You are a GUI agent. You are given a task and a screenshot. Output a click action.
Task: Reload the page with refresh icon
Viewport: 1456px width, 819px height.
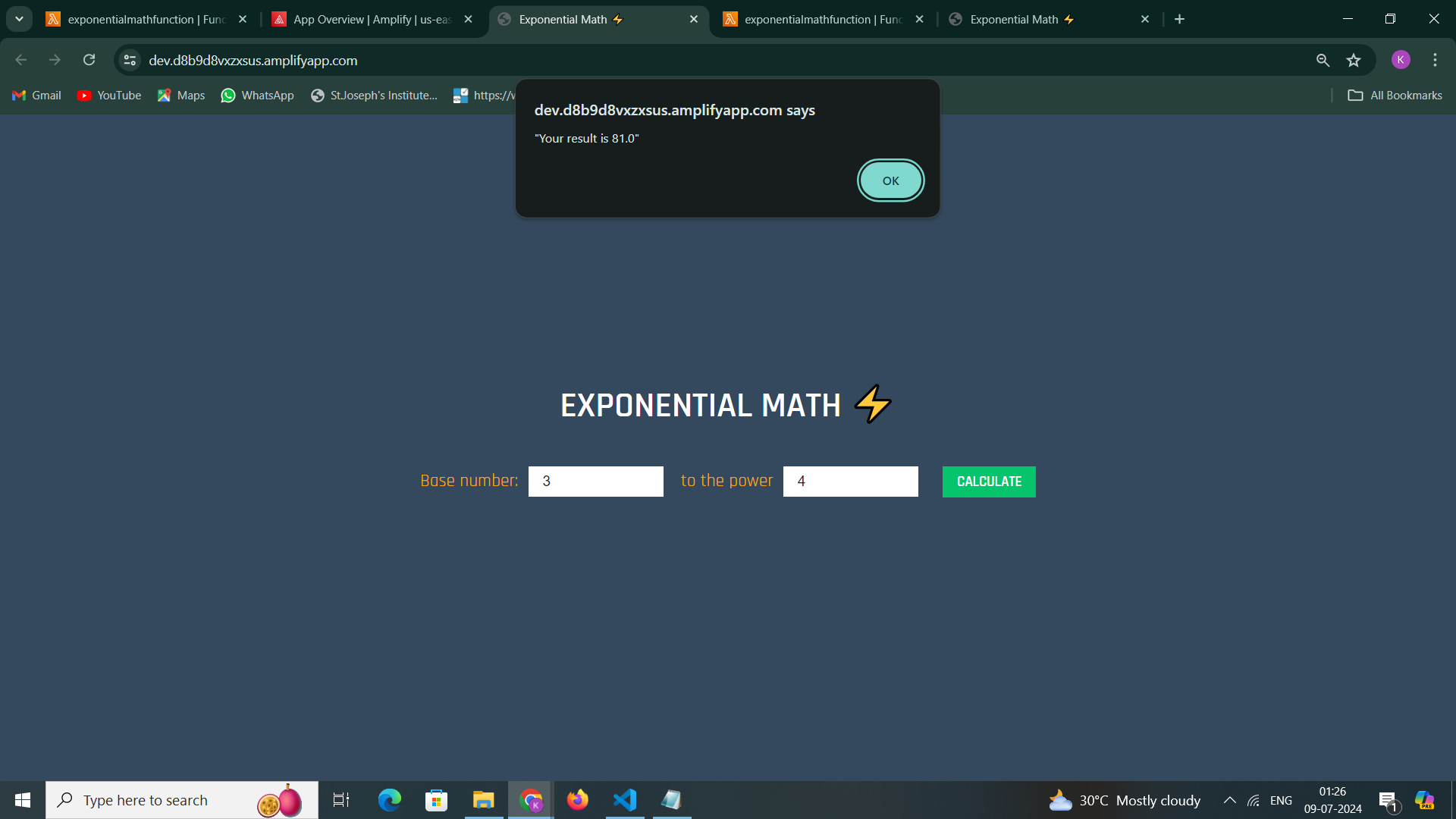(89, 60)
